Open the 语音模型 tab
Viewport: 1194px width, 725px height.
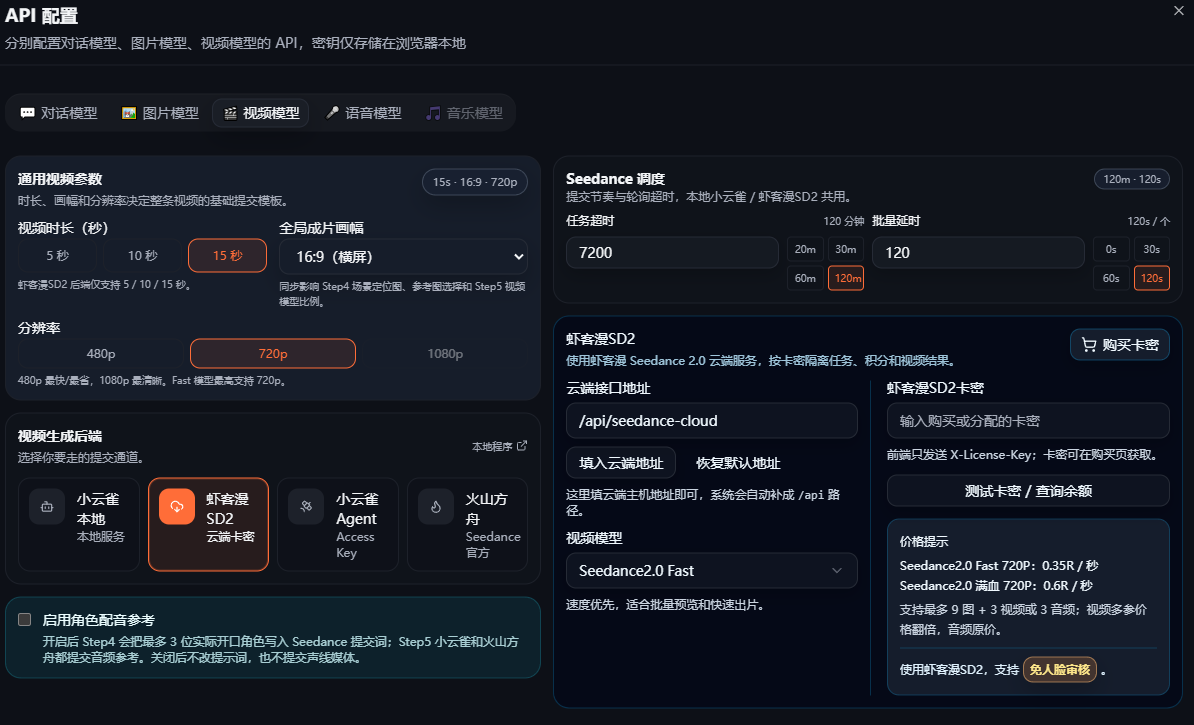[363, 113]
